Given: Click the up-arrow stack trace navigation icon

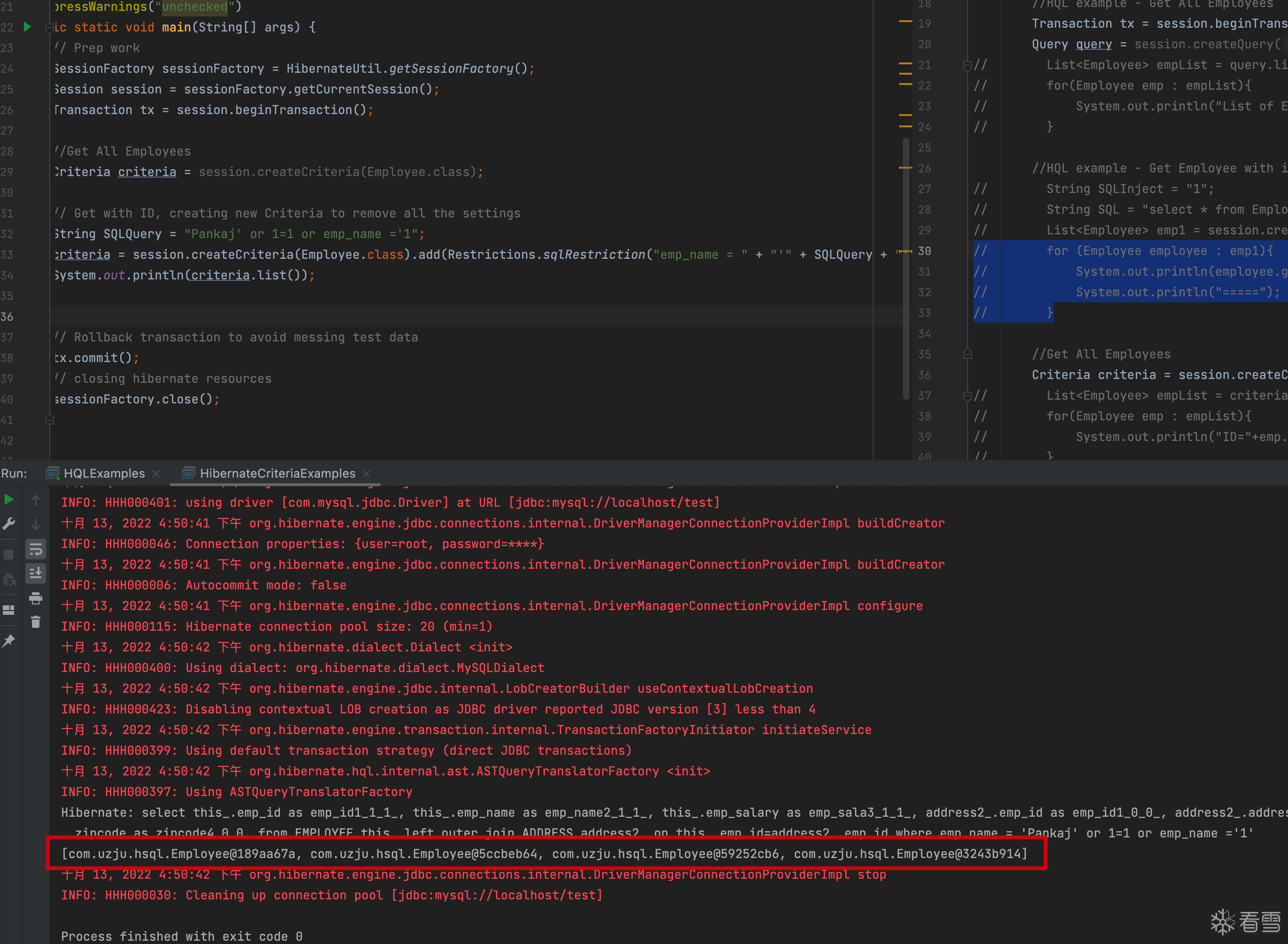Looking at the screenshot, I should point(35,501).
